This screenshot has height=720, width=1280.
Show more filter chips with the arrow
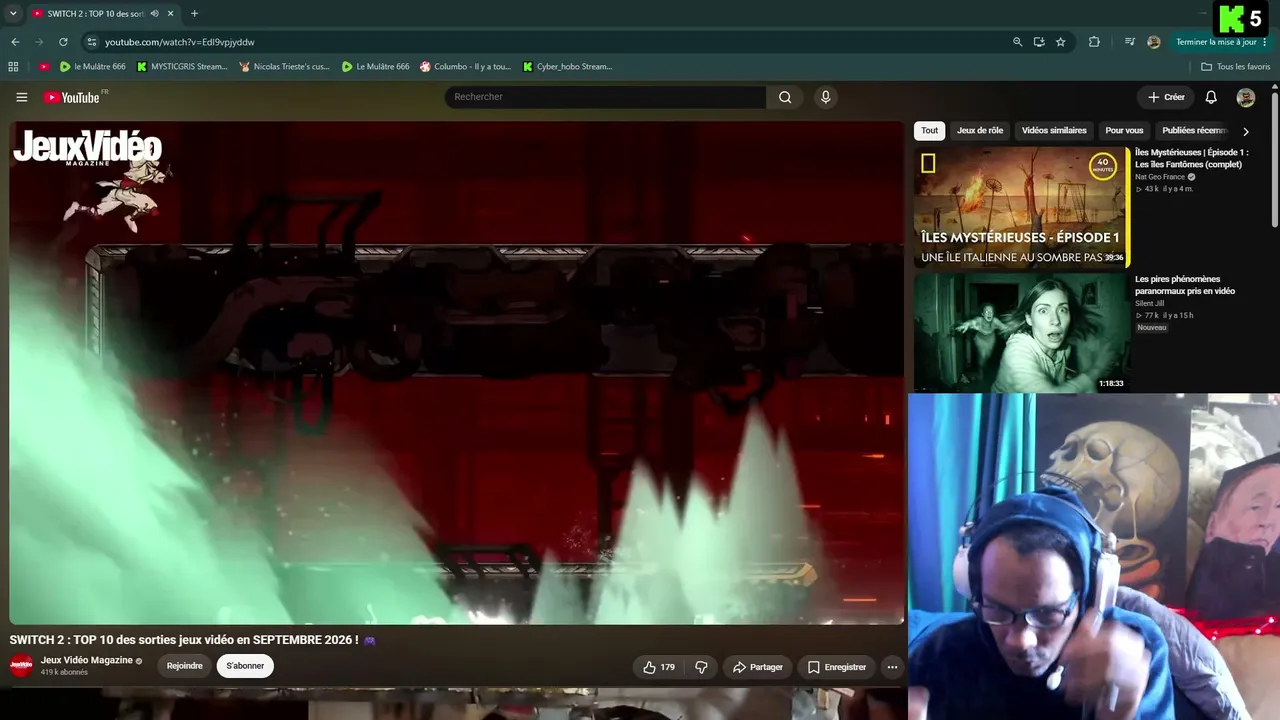(x=1246, y=131)
